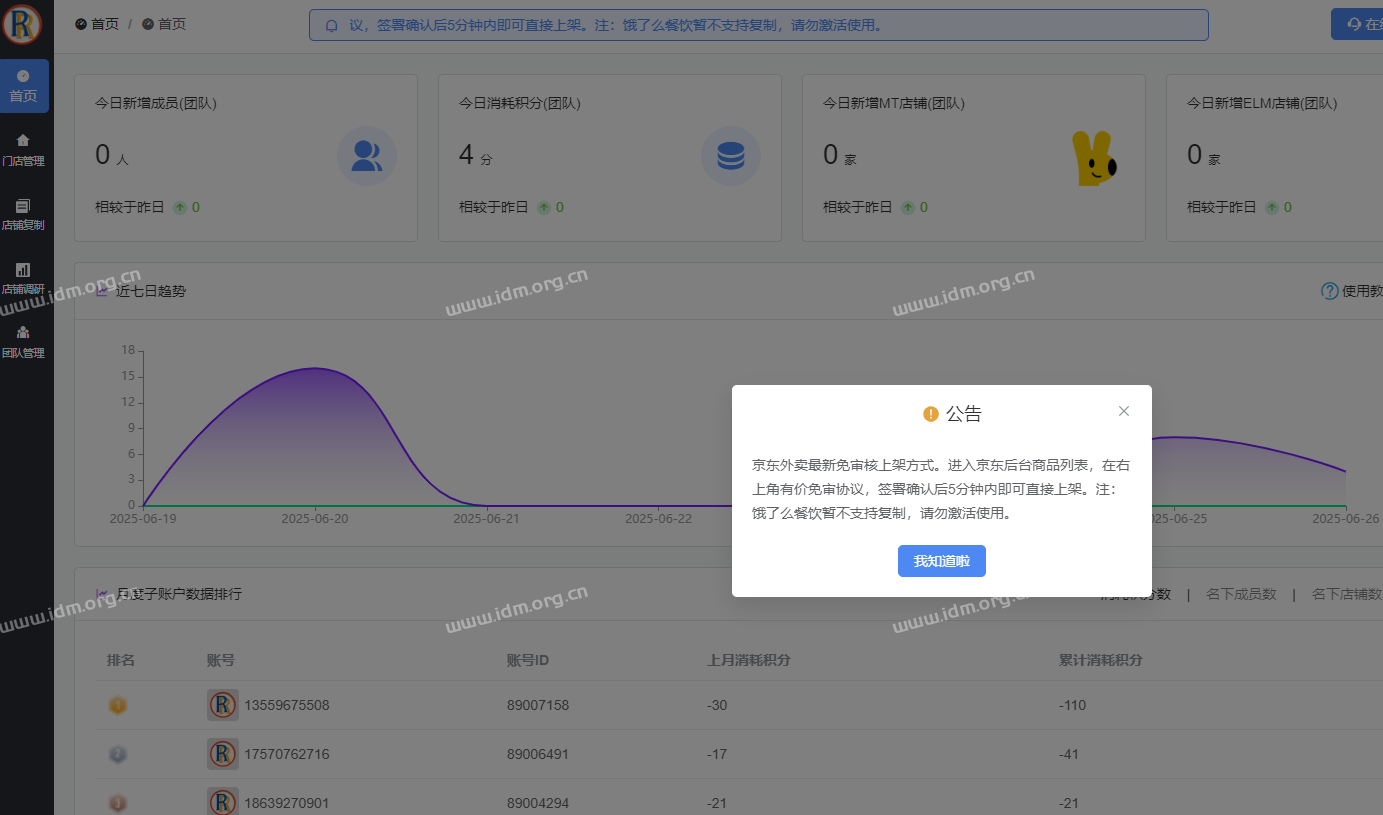1383x815 pixels.
Task: Click cumulative value -110
Action: [x=1072, y=705]
